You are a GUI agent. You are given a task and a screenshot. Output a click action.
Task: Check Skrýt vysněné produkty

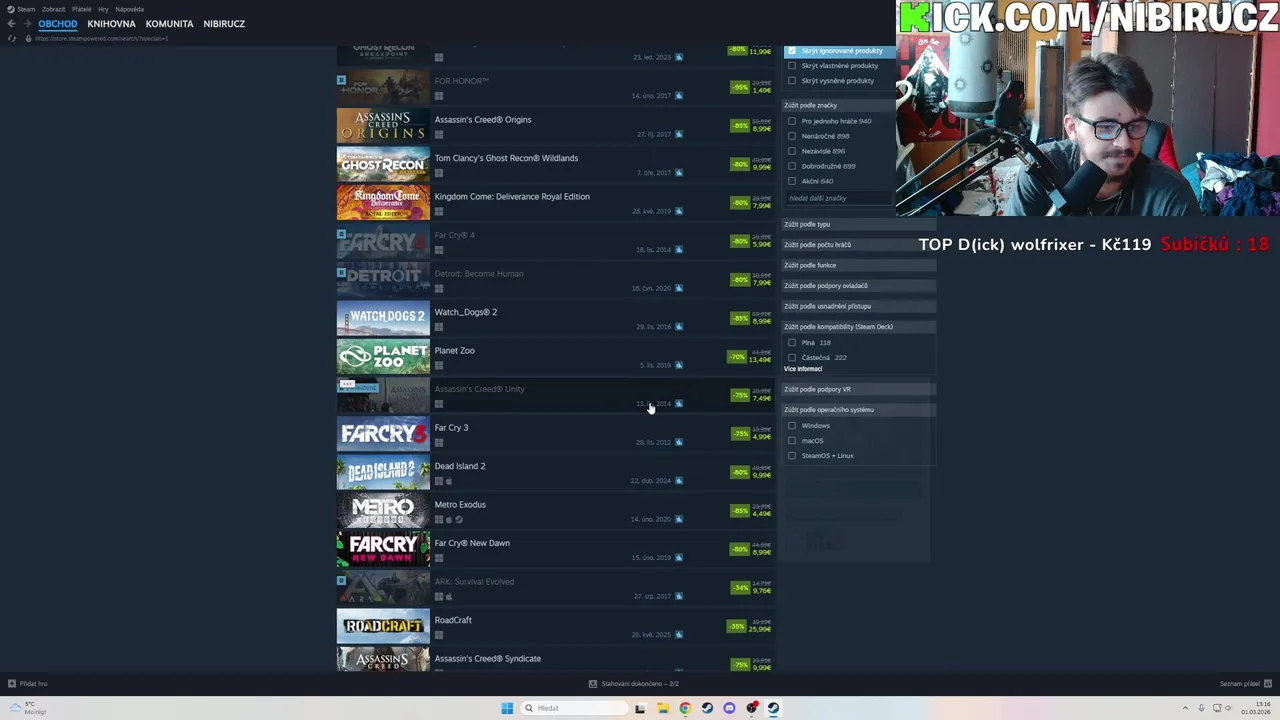click(x=792, y=80)
